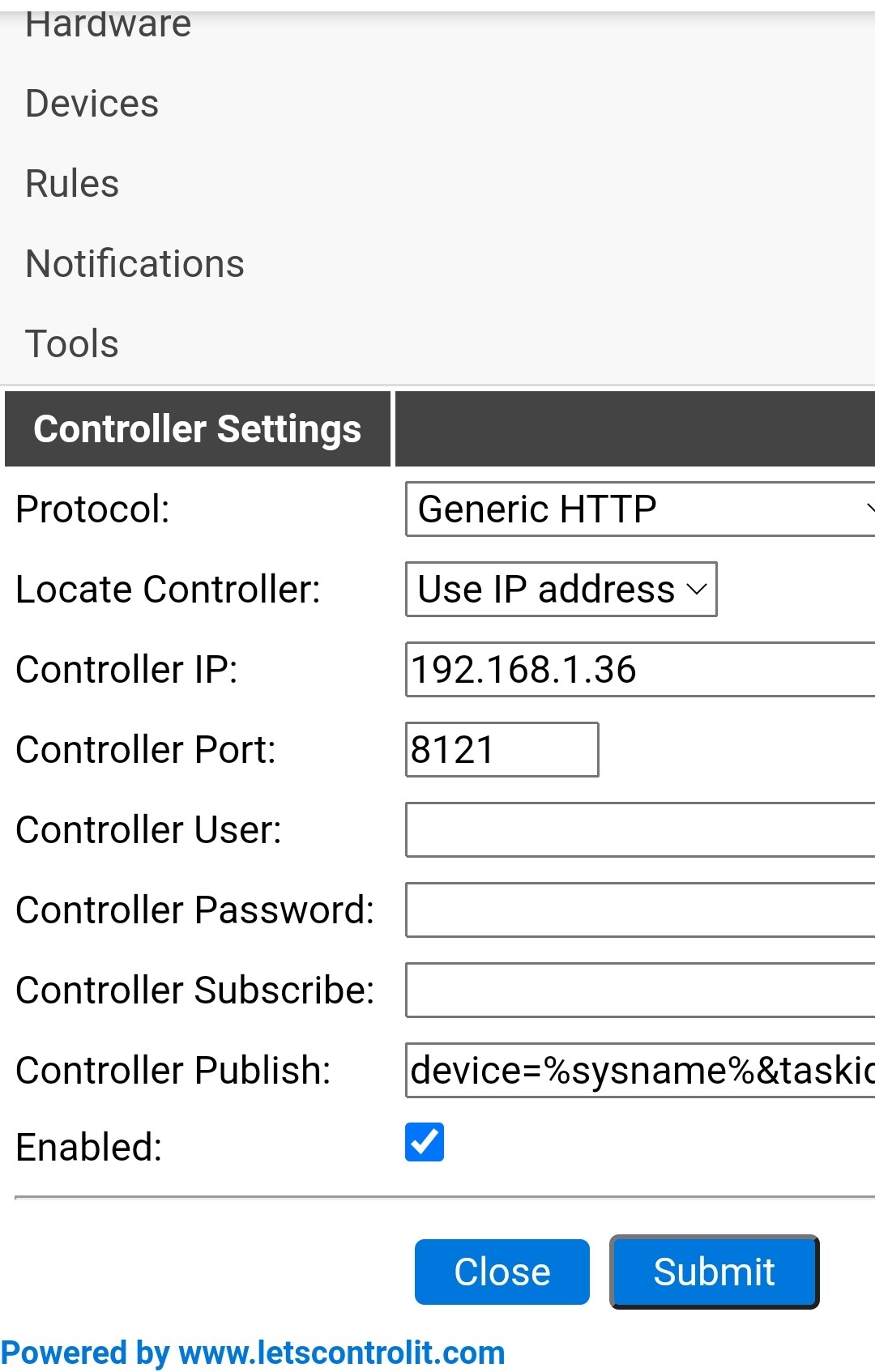
Task: Open the Locate Controller dropdown
Action: pos(561,589)
